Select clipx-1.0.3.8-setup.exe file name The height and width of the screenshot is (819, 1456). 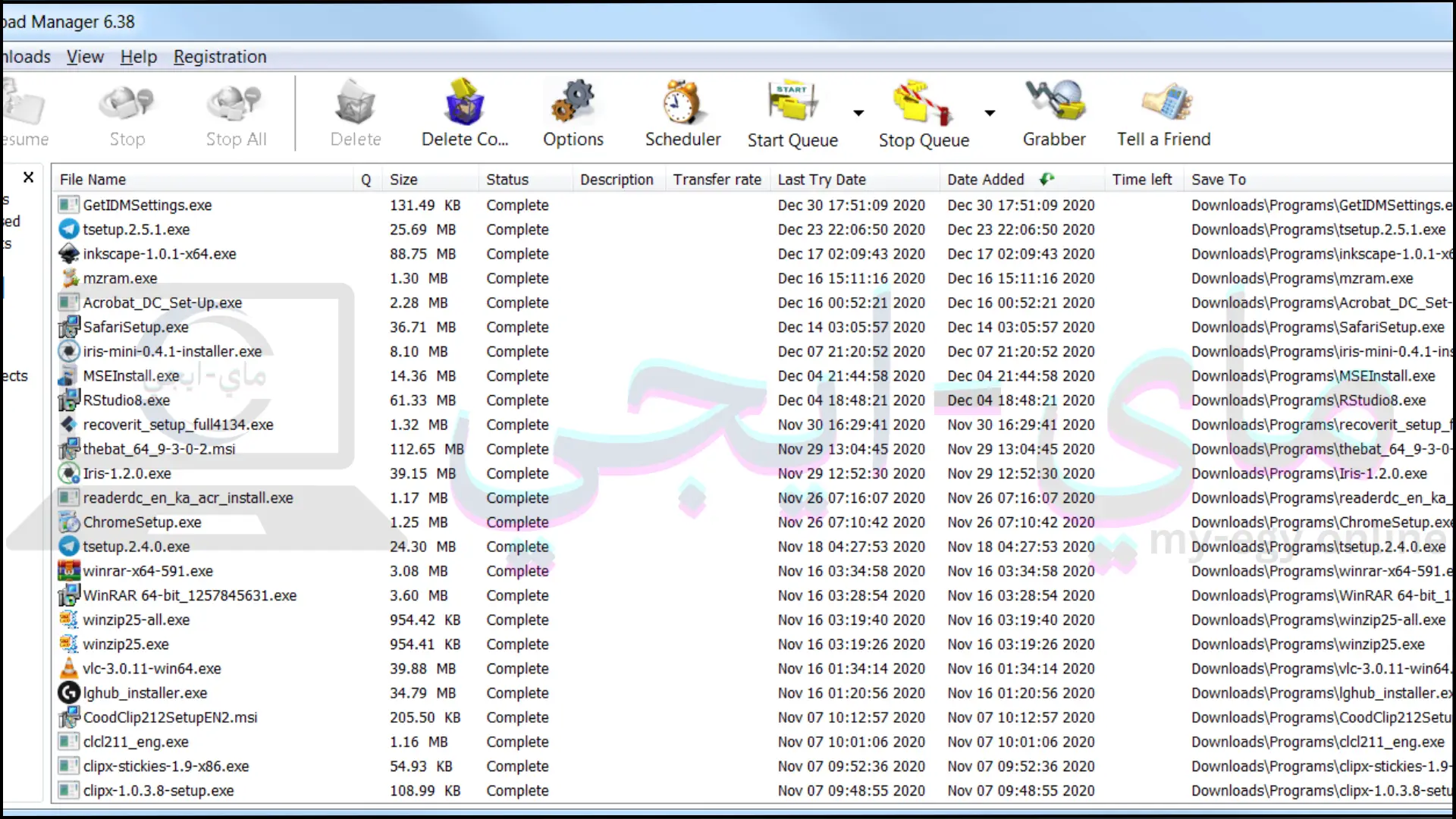point(158,790)
